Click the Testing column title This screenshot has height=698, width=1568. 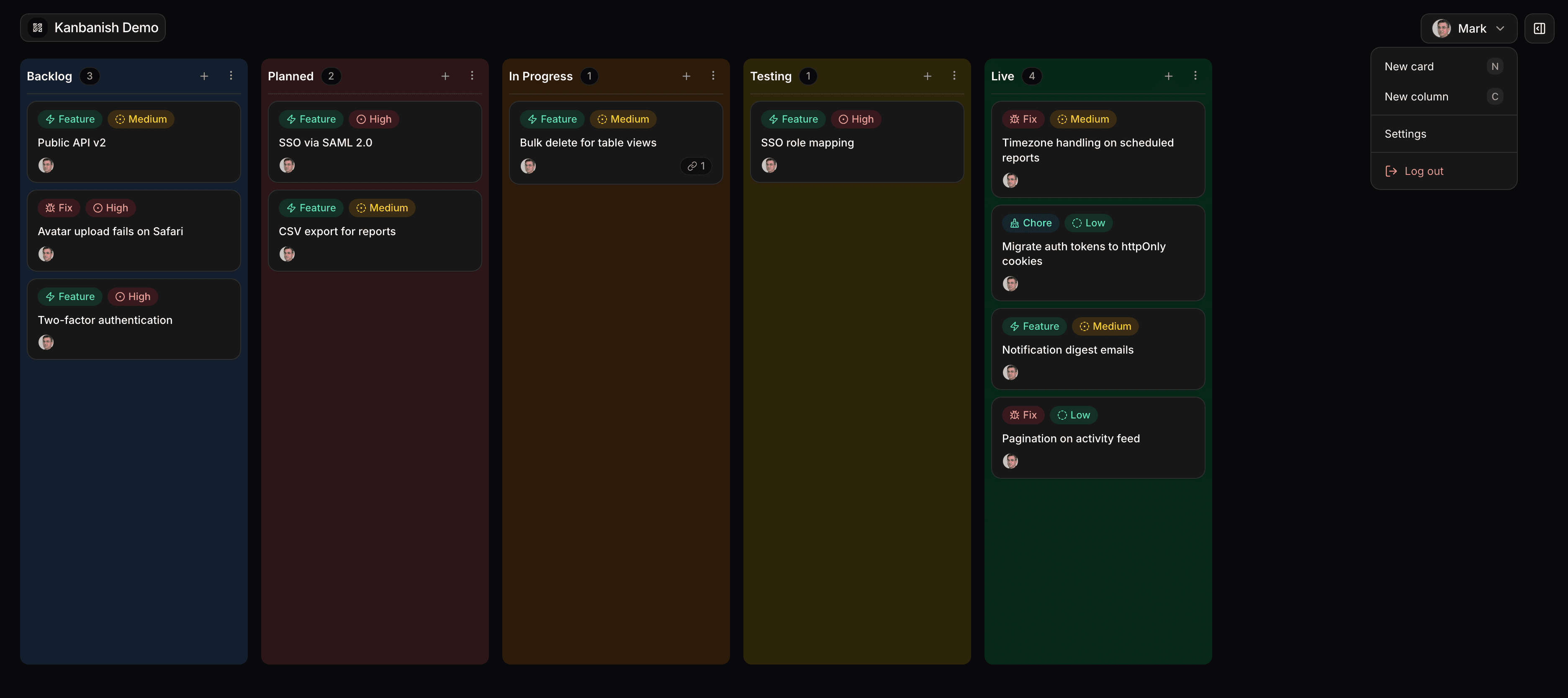click(x=771, y=76)
